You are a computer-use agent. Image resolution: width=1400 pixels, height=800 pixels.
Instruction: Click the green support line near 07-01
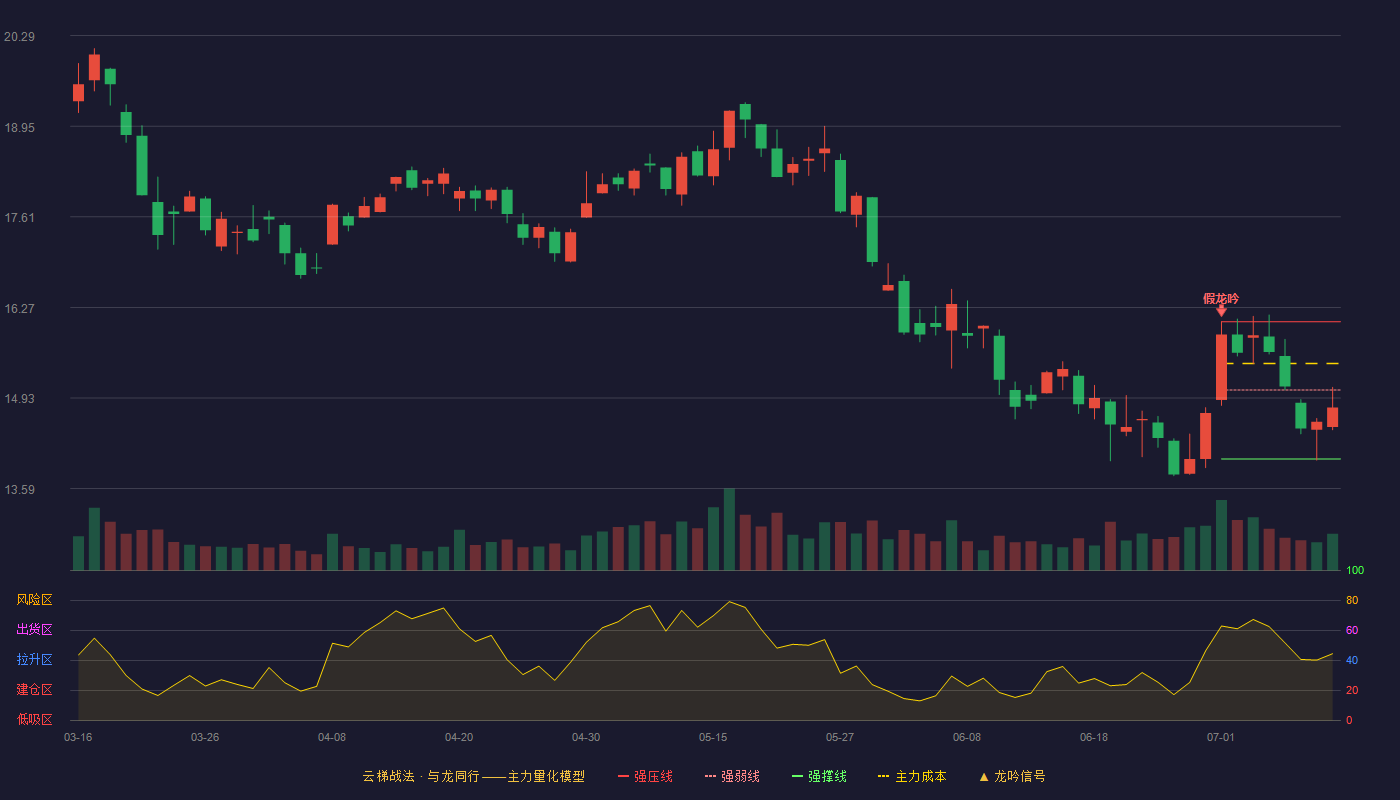pos(1280,459)
